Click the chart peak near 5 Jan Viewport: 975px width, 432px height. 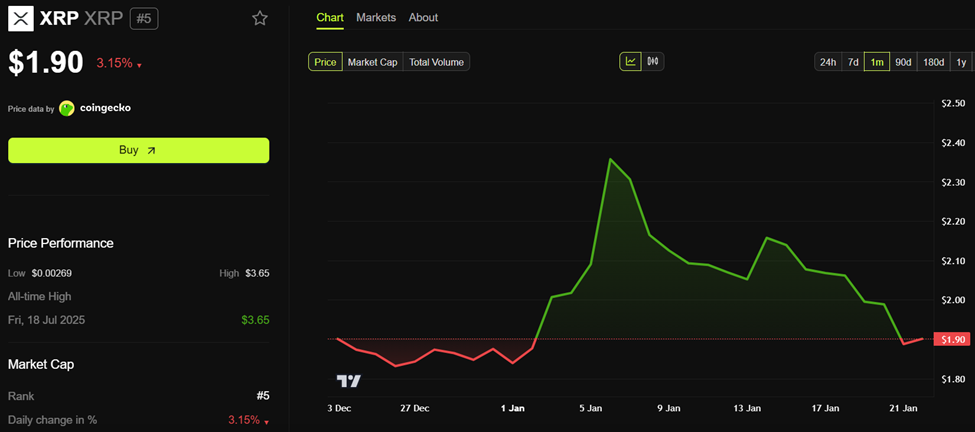coord(610,159)
